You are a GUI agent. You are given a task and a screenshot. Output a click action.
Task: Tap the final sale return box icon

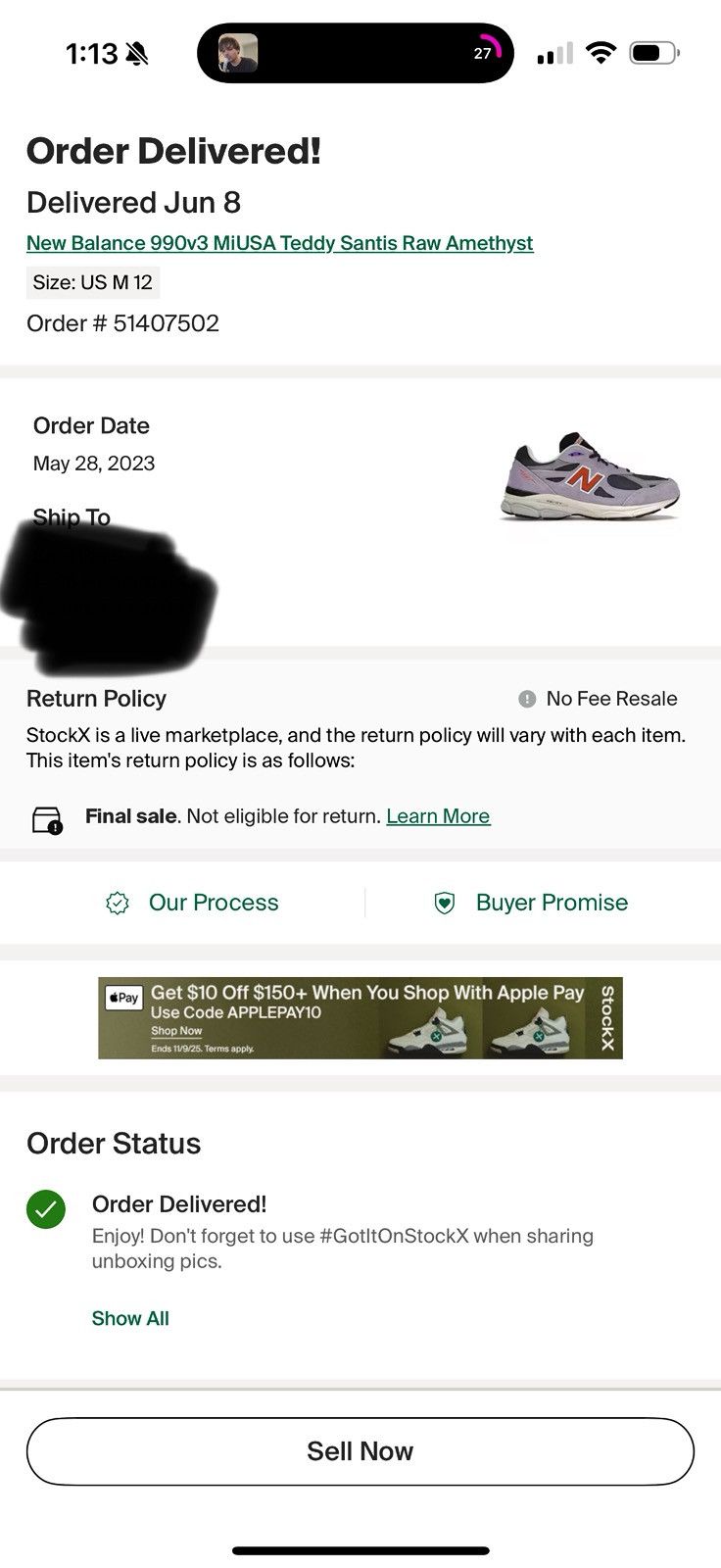click(46, 819)
